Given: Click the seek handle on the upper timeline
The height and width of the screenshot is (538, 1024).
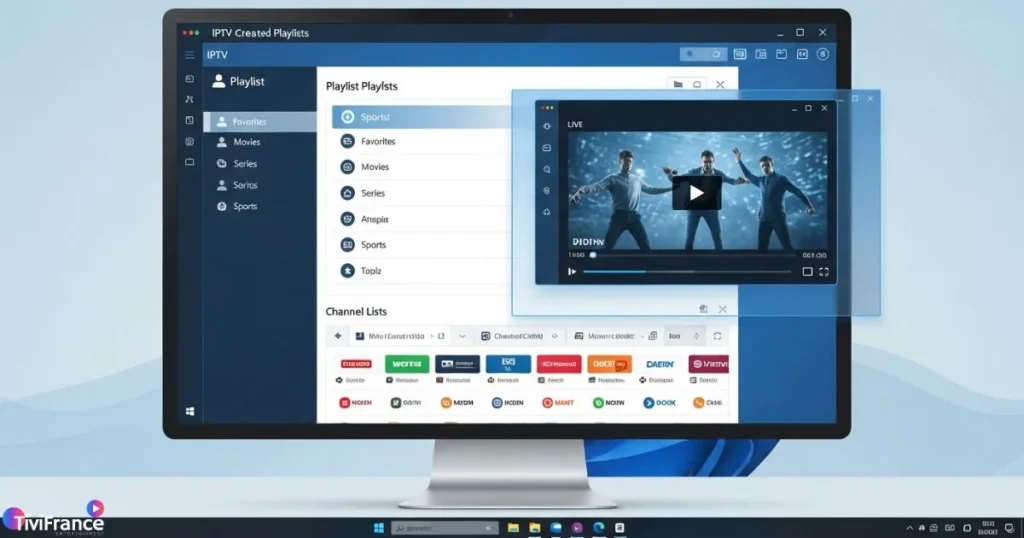Looking at the screenshot, I should (593, 255).
